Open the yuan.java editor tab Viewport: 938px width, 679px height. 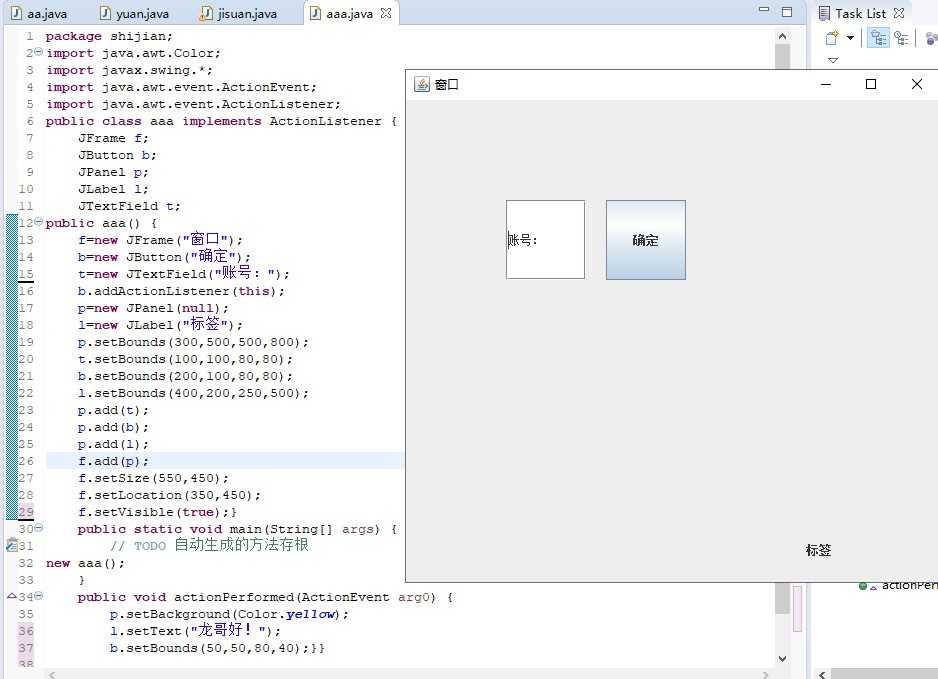pos(134,13)
